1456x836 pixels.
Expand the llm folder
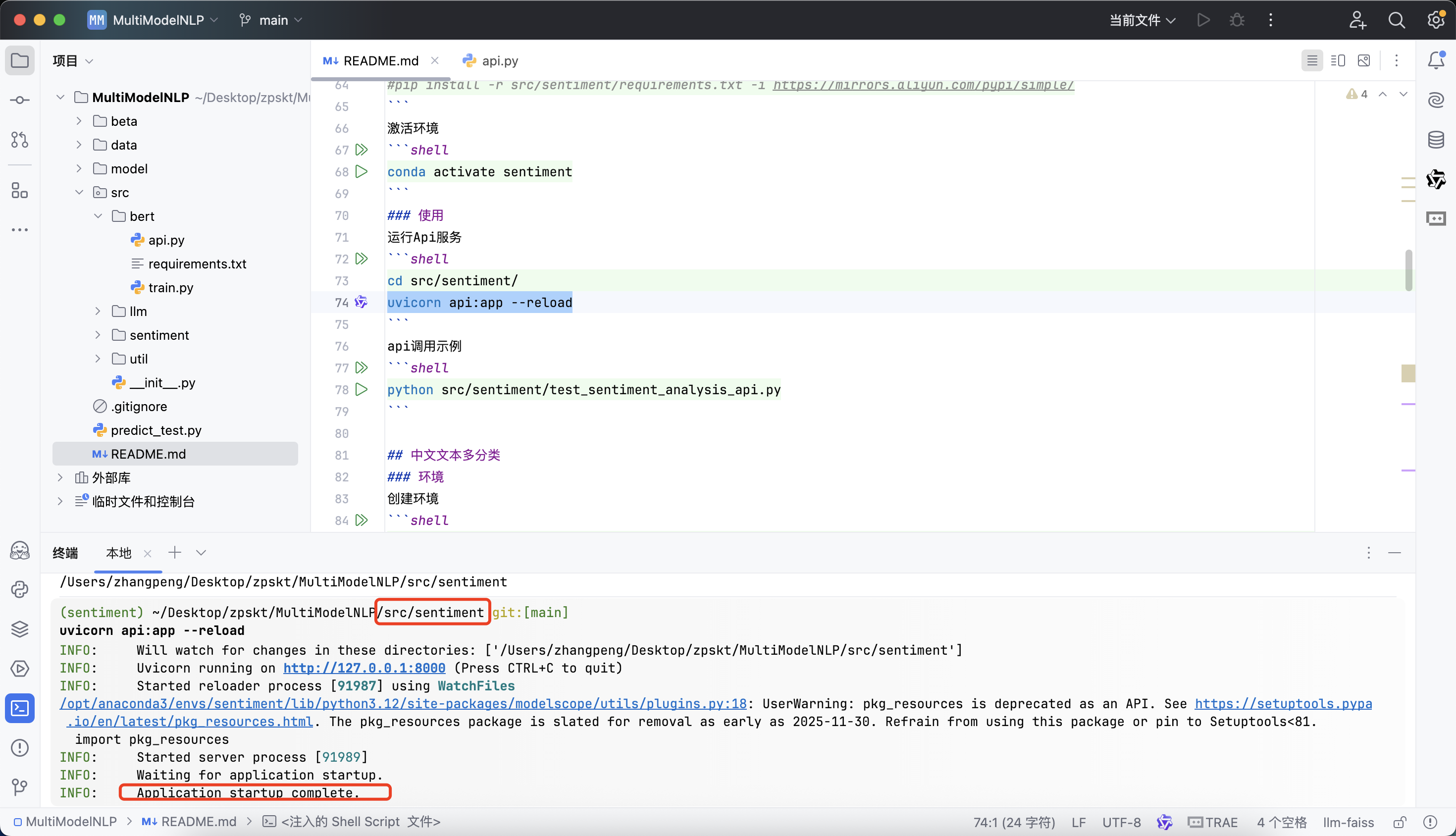click(x=98, y=311)
